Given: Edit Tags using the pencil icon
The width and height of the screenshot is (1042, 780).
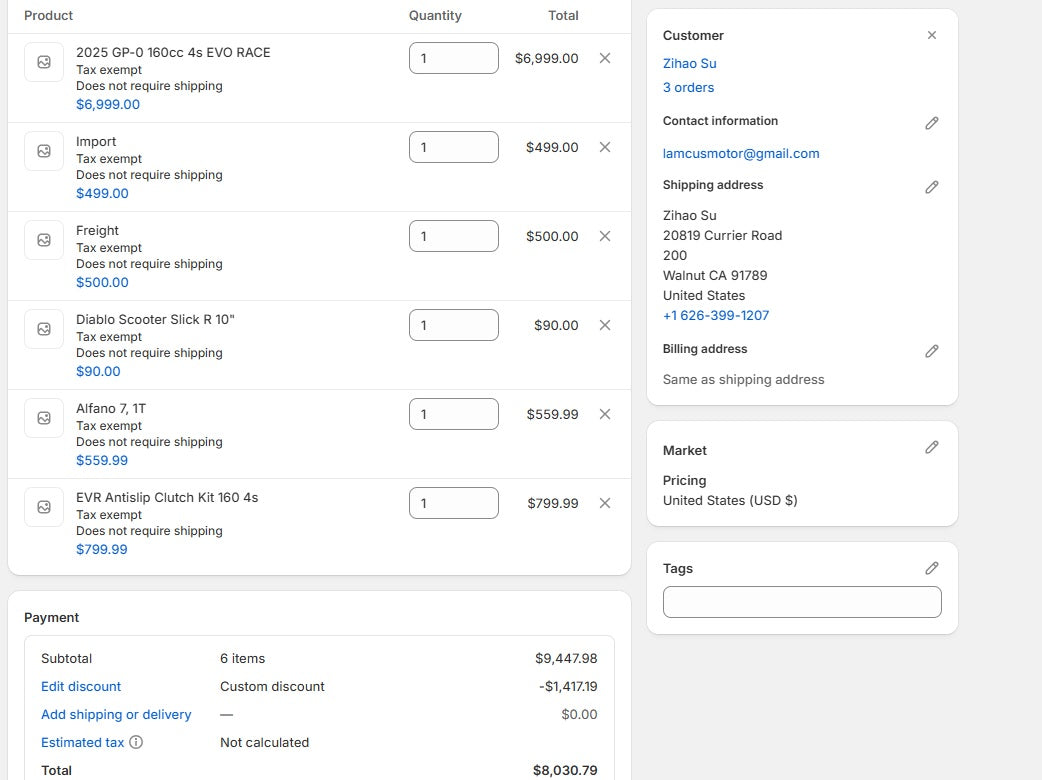Looking at the screenshot, I should (x=932, y=568).
